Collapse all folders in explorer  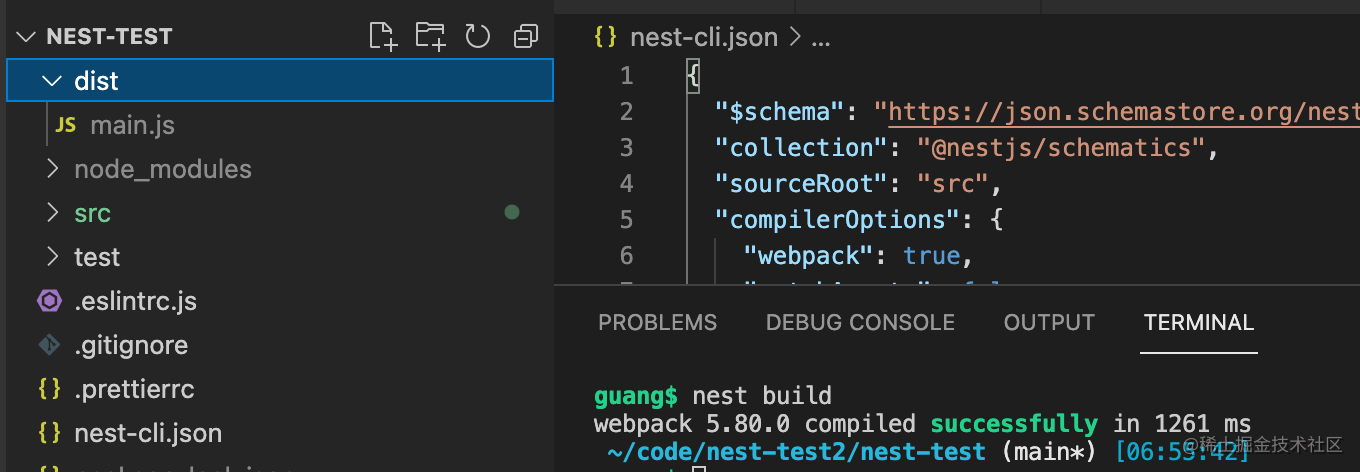click(x=525, y=37)
